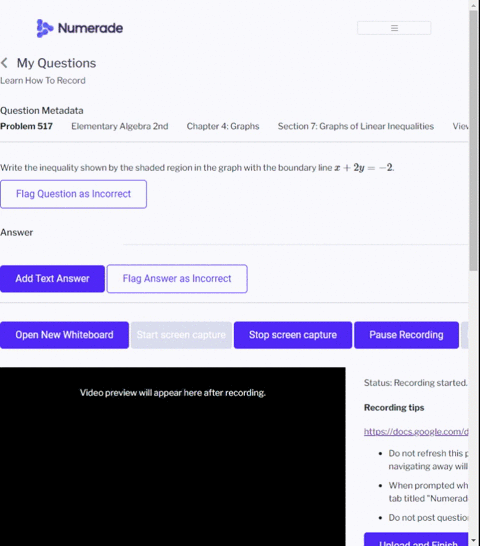Viewport: 480px width, 546px height.
Task: Select Elementary Algebra 2nd metadata item
Action: click(x=120, y=126)
